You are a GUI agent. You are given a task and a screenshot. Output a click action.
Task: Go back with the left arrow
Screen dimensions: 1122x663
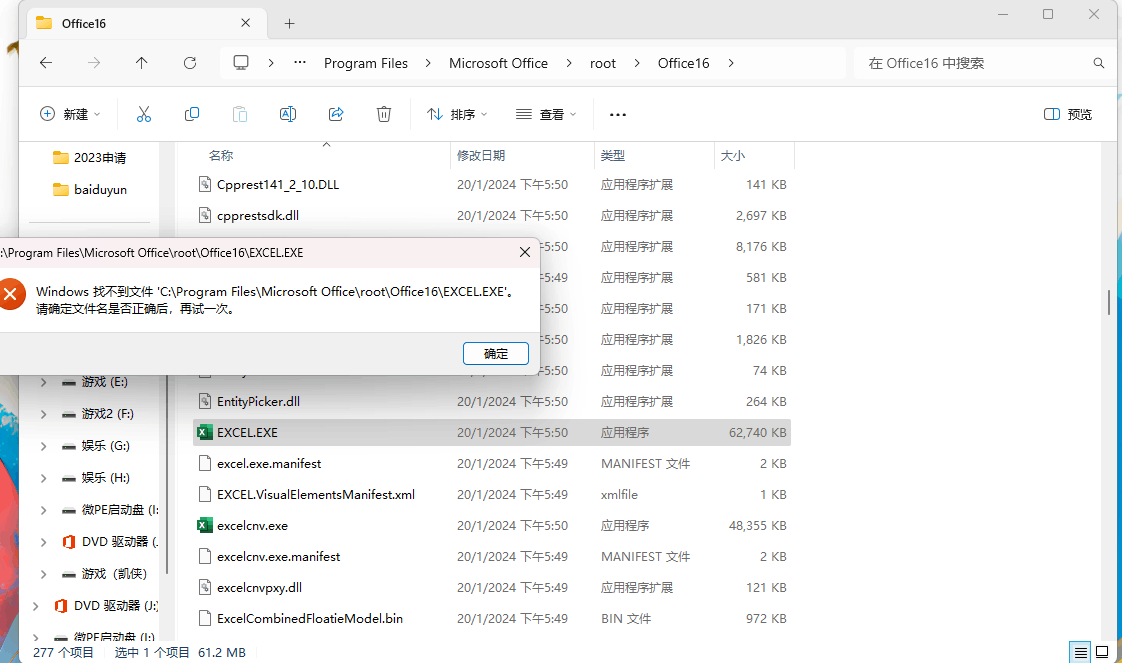pyautogui.click(x=46, y=63)
